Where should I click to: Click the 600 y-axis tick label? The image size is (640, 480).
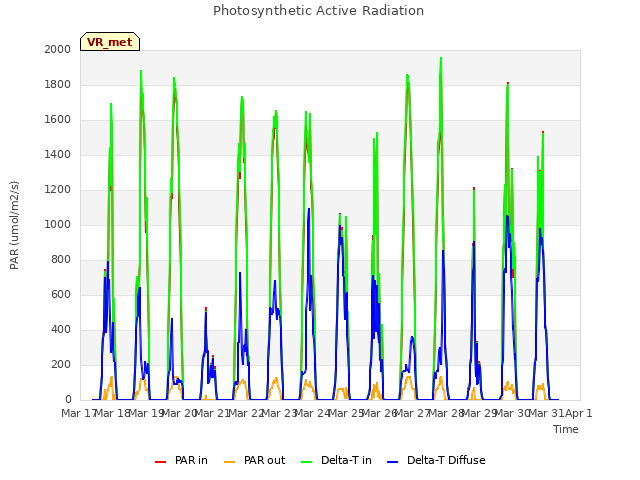[x=61, y=295]
